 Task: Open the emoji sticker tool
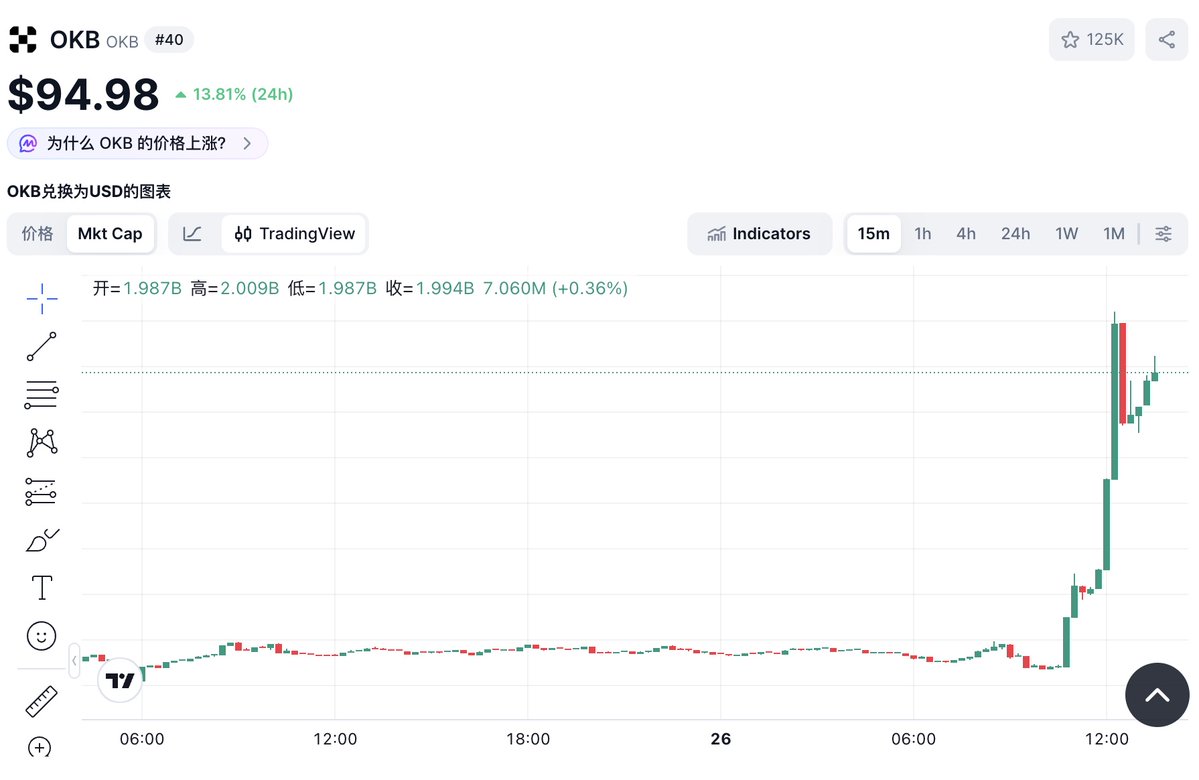[41, 635]
